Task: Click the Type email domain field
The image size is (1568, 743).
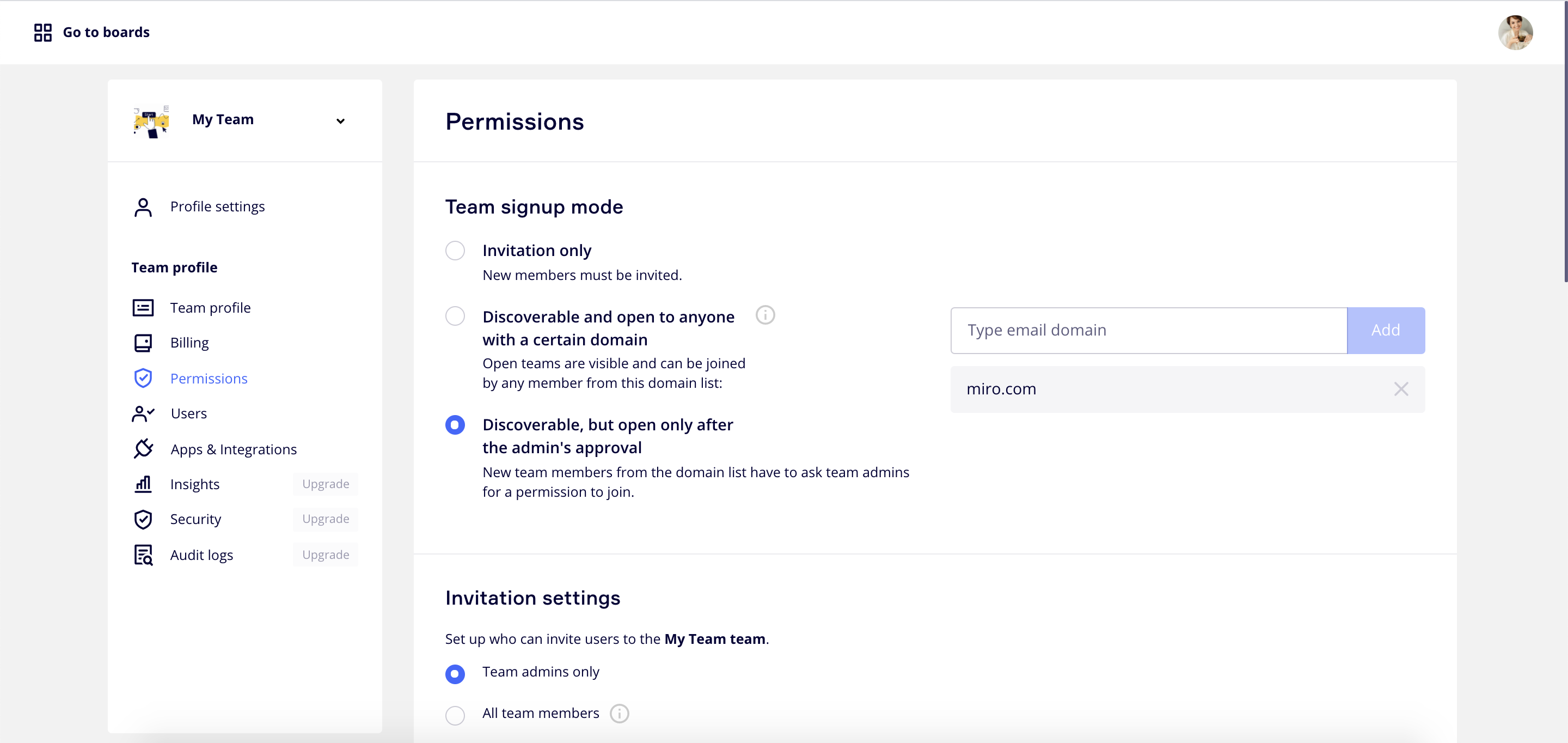Action: (x=1148, y=330)
